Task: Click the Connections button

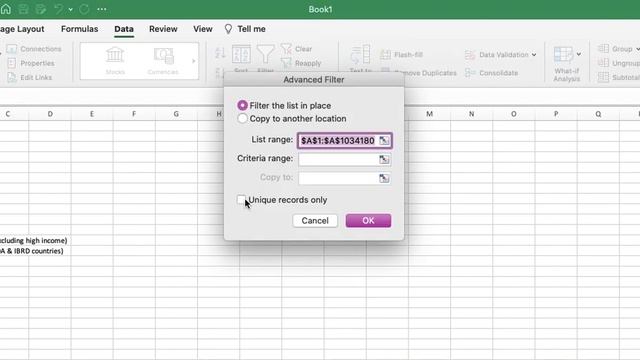Action: coord(34,49)
